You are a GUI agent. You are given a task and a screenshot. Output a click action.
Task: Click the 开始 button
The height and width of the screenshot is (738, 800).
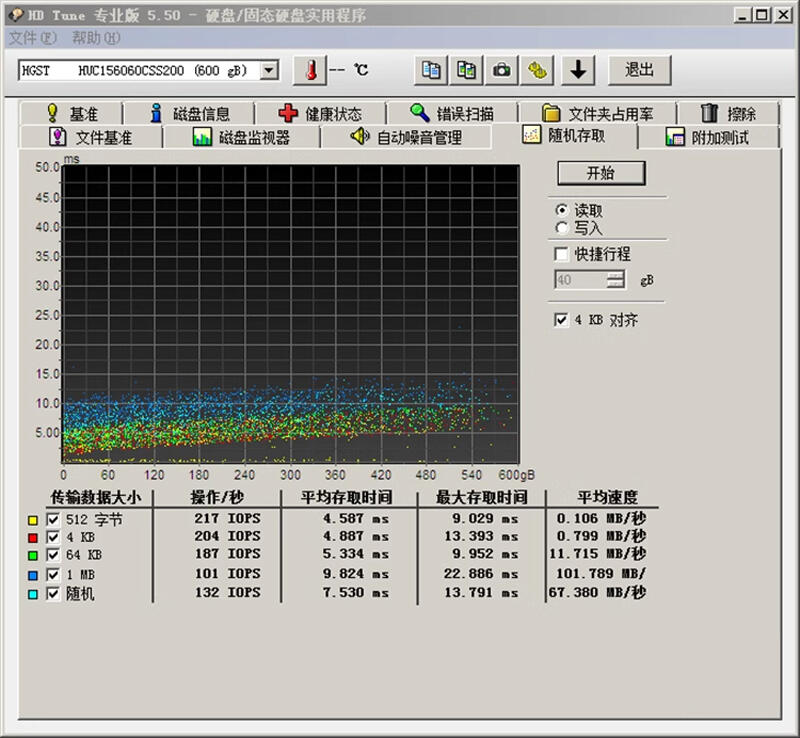coord(601,173)
